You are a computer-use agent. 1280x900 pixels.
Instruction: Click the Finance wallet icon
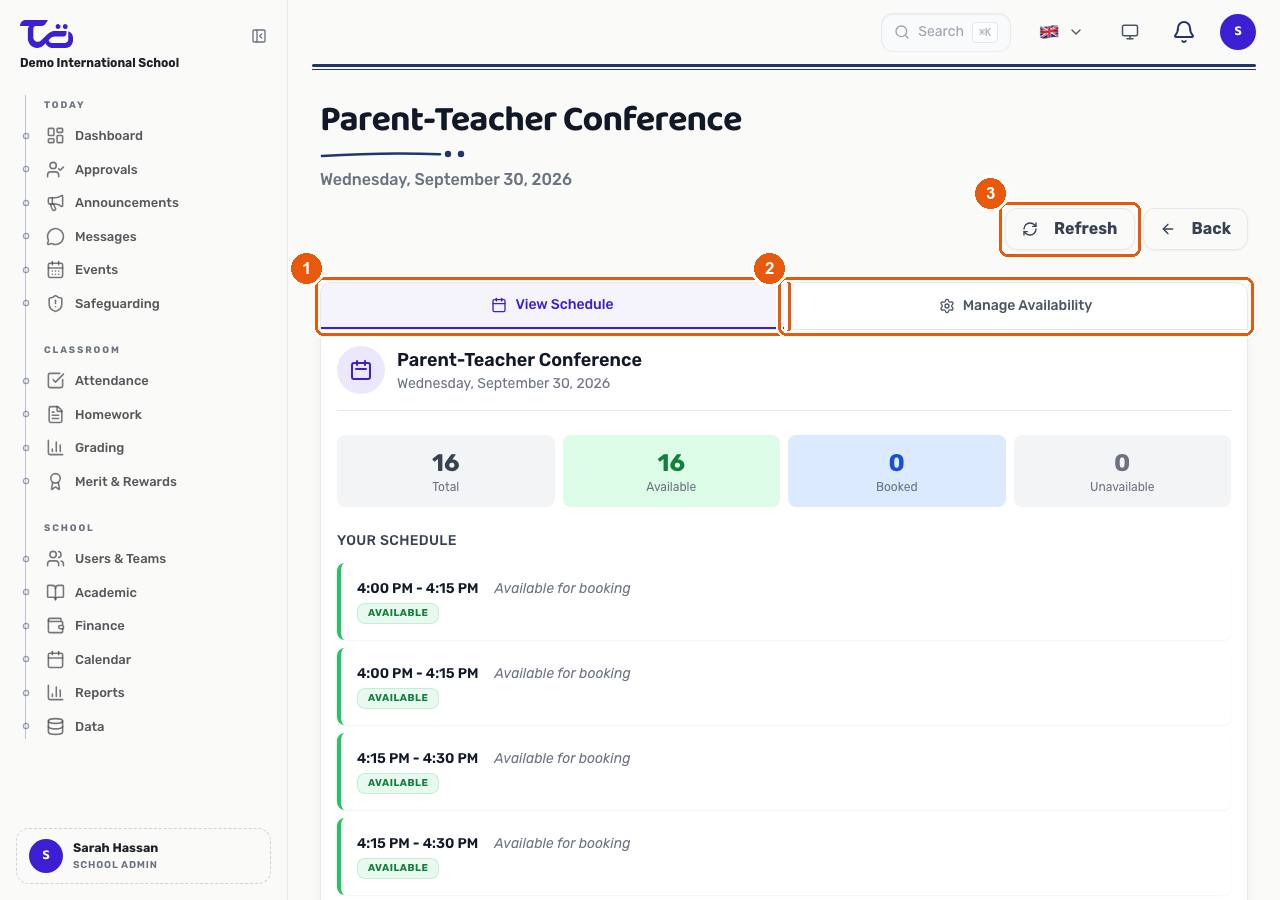tap(56, 626)
